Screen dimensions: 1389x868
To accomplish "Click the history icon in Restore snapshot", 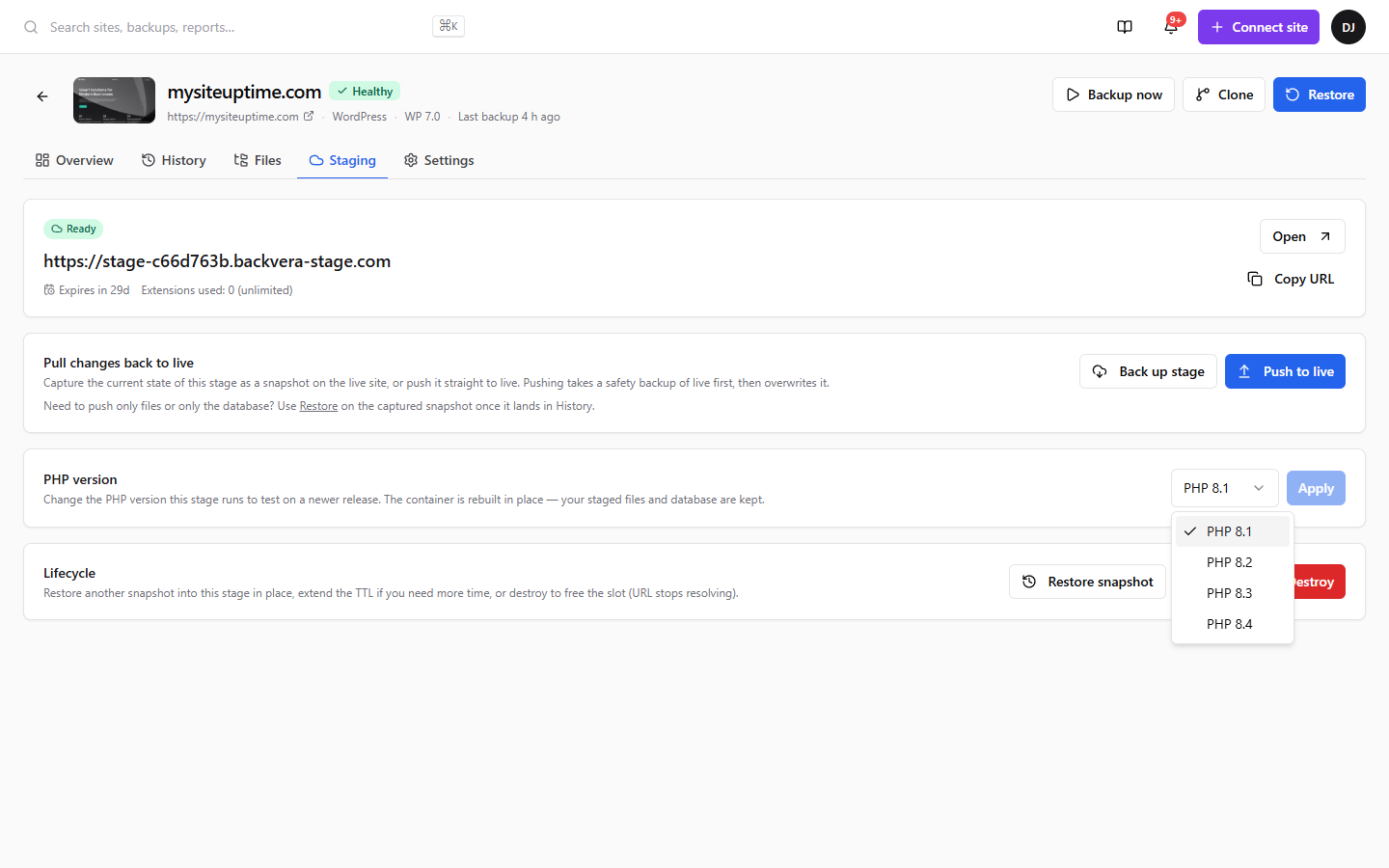I will point(1029,582).
